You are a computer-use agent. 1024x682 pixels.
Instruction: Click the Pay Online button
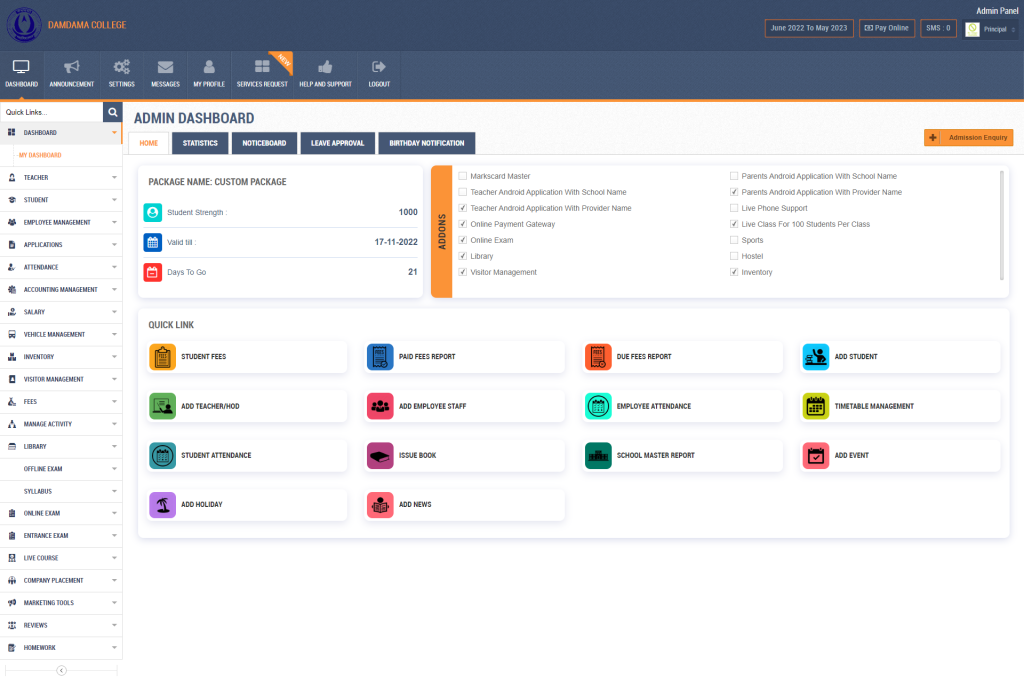click(x=886, y=28)
